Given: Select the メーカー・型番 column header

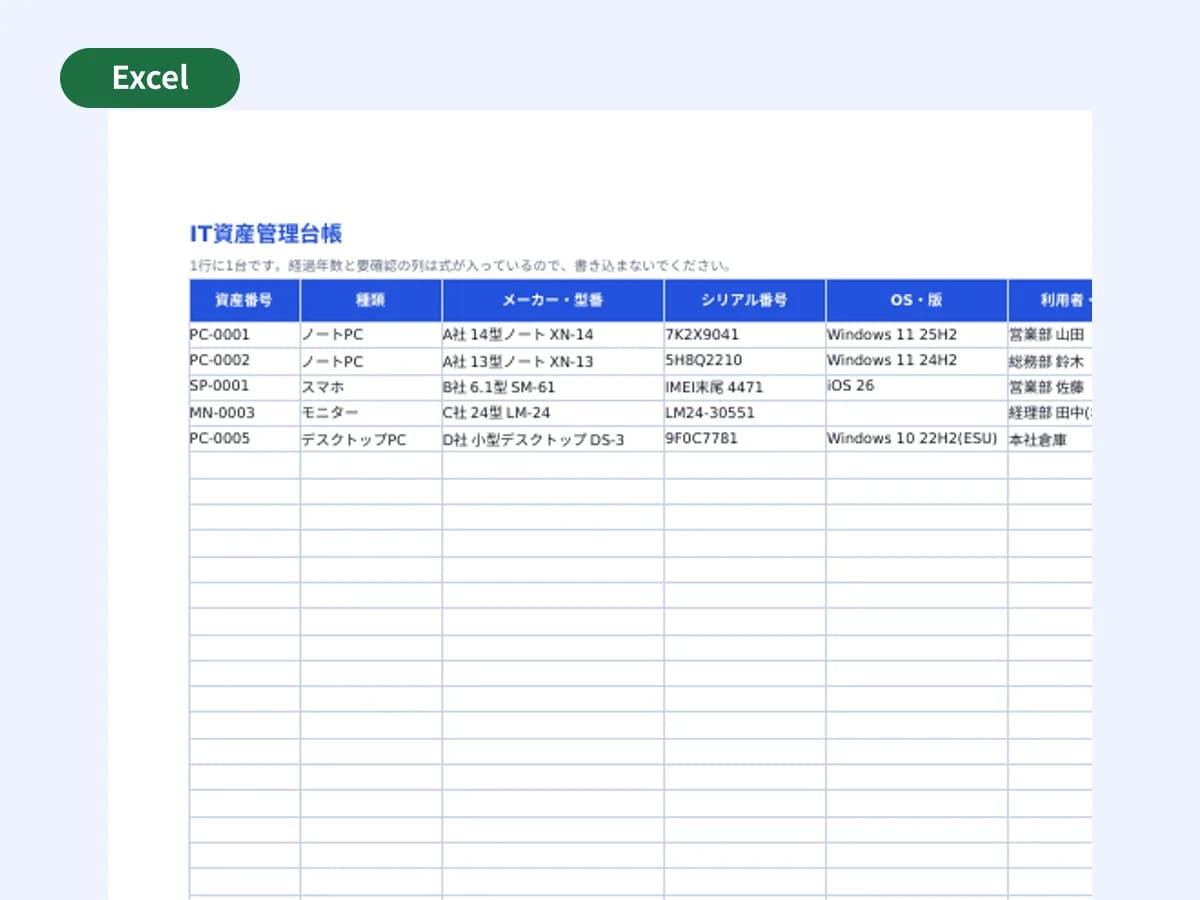Looking at the screenshot, I should coord(553,300).
